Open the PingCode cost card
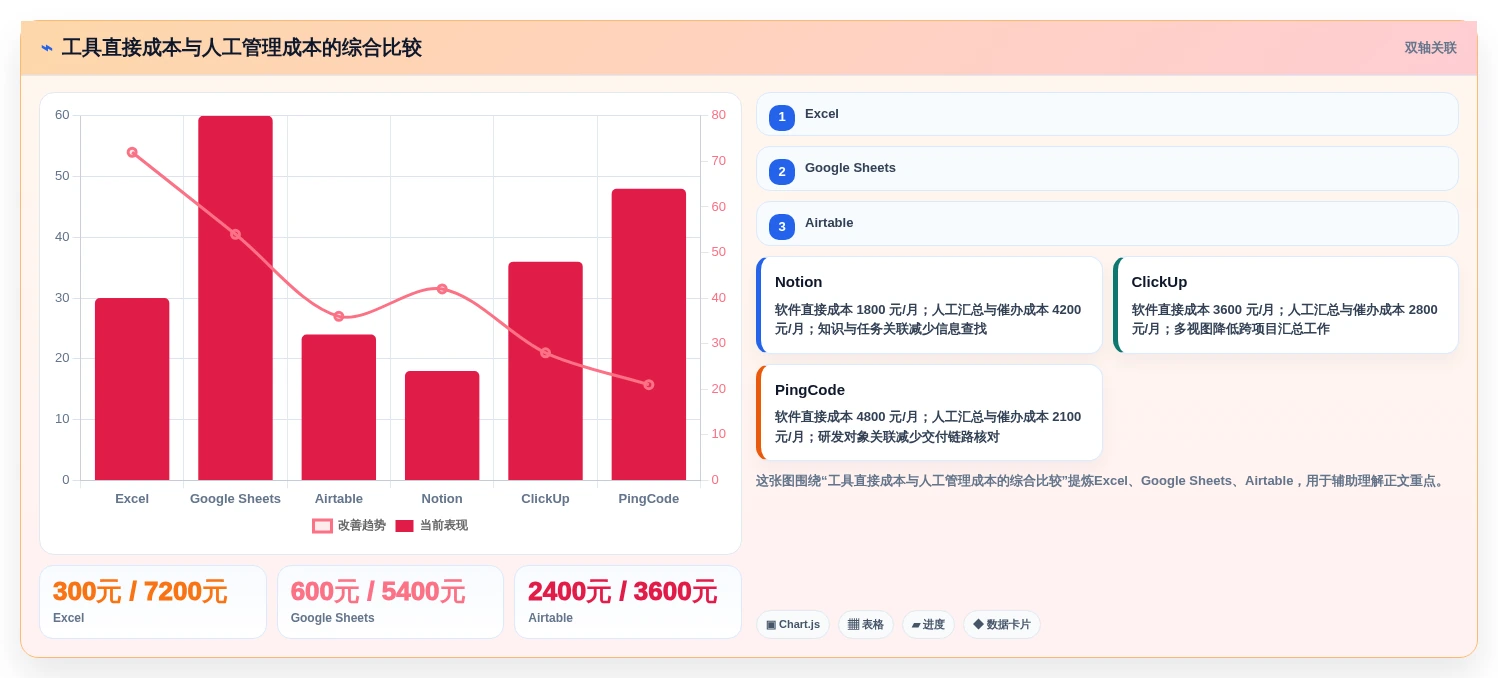The width and height of the screenshot is (1498, 678). [x=929, y=412]
